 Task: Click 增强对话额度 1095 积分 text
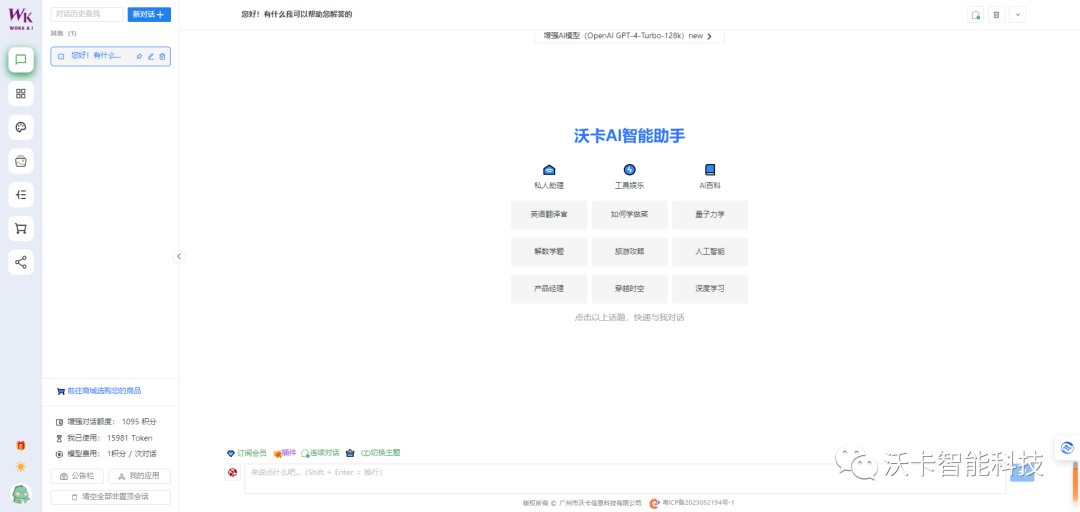107,421
